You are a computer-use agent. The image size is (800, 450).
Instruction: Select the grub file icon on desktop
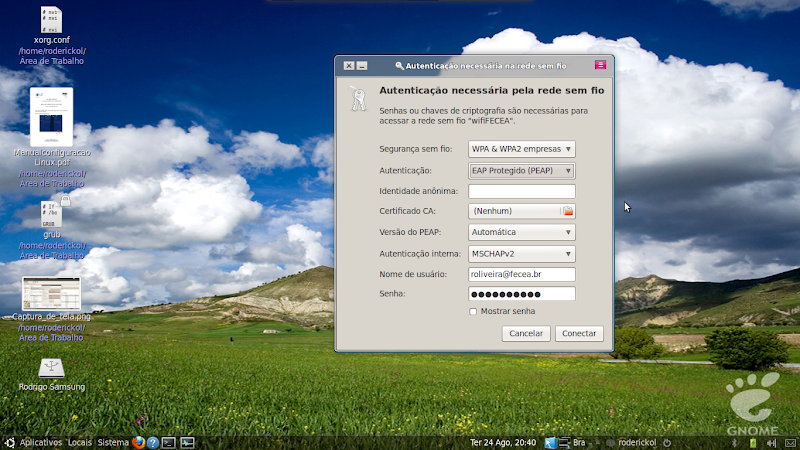click(52, 214)
